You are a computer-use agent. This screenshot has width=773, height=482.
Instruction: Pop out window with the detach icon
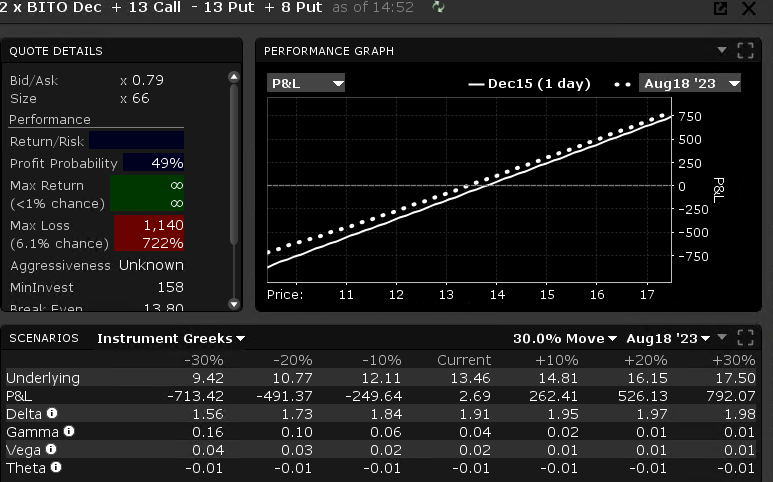tap(720, 9)
